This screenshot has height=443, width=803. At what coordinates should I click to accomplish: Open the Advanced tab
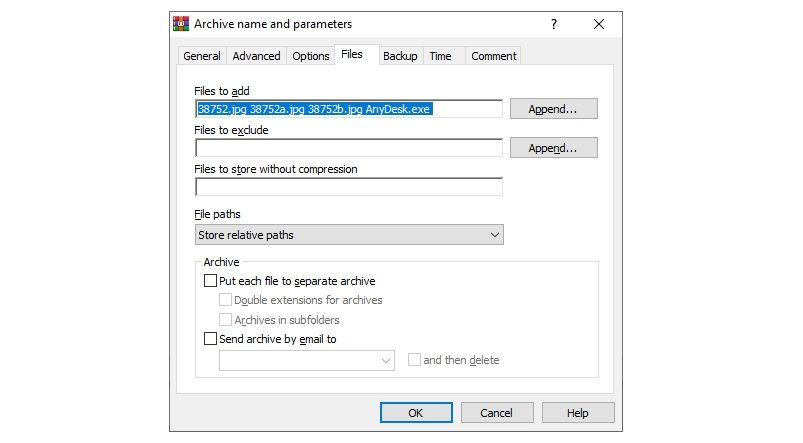pyautogui.click(x=256, y=56)
